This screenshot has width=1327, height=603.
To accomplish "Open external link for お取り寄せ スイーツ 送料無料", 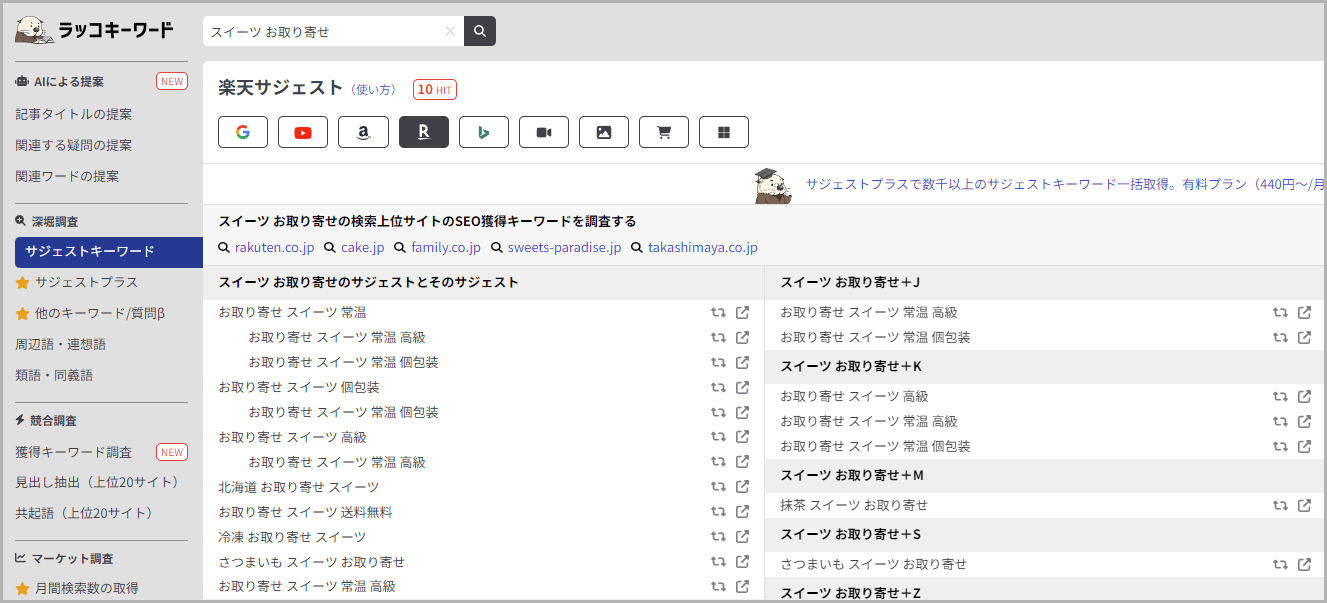I will click(x=742, y=512).
